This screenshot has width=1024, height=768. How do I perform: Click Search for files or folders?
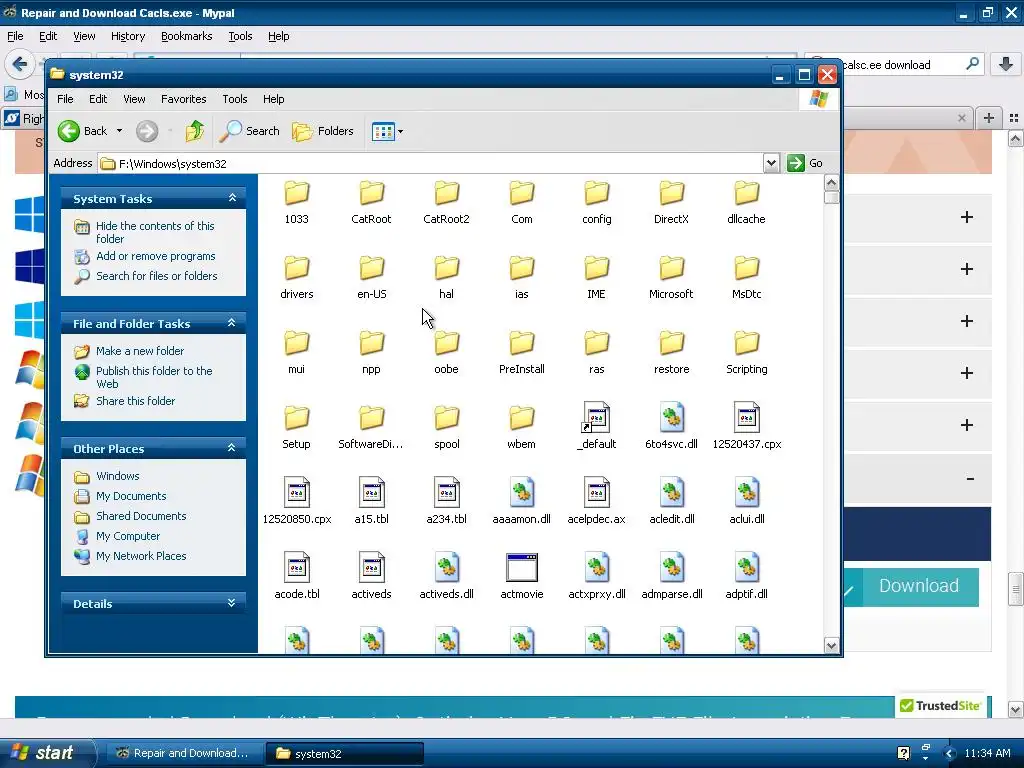(x=157, y=276)
